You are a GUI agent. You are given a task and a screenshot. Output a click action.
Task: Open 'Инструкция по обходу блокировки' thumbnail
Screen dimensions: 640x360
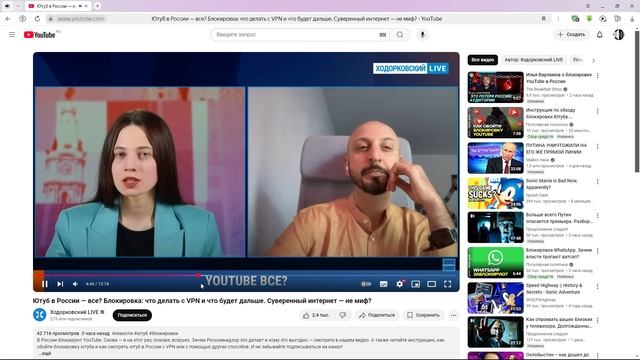[496, 122]
